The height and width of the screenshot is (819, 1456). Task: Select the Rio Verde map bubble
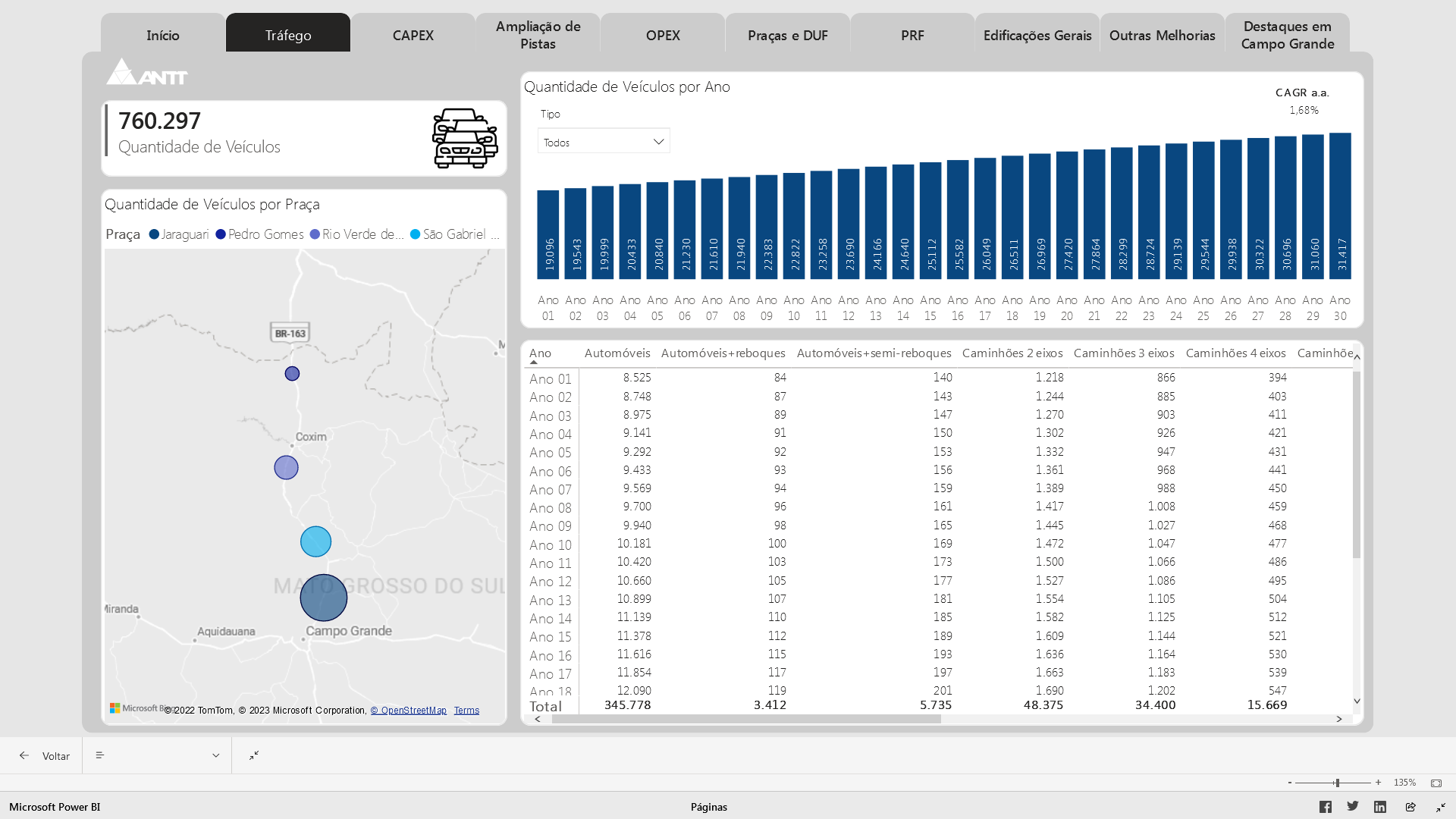pyautogui.click(x=286, y=467)
